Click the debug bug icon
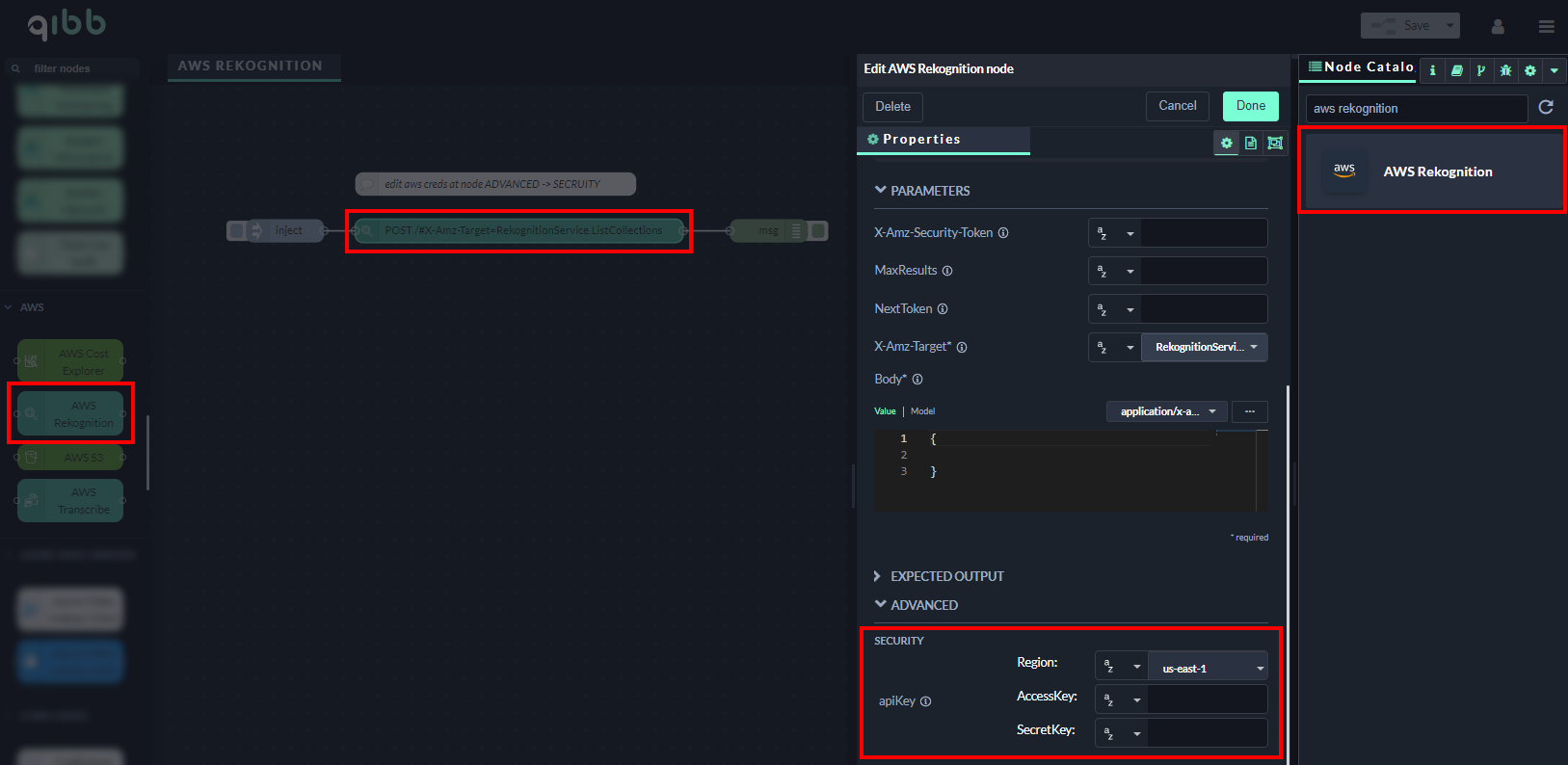Screen dimensions: 1568x765 click(1505, 70)
